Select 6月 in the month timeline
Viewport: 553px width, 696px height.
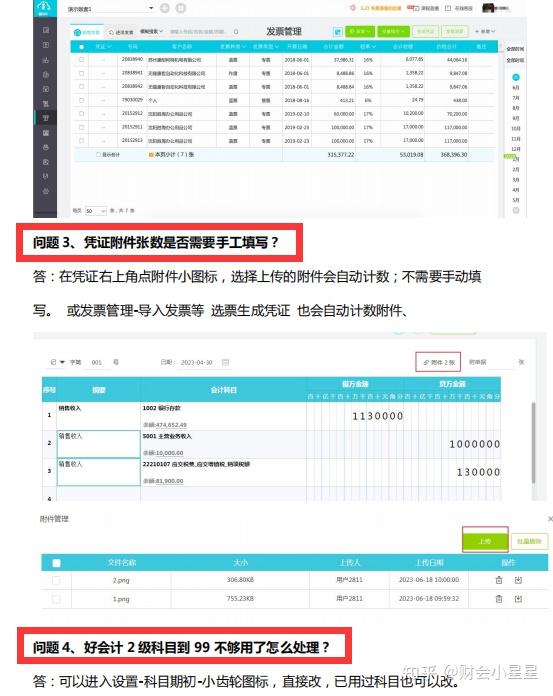coord(516,87)
